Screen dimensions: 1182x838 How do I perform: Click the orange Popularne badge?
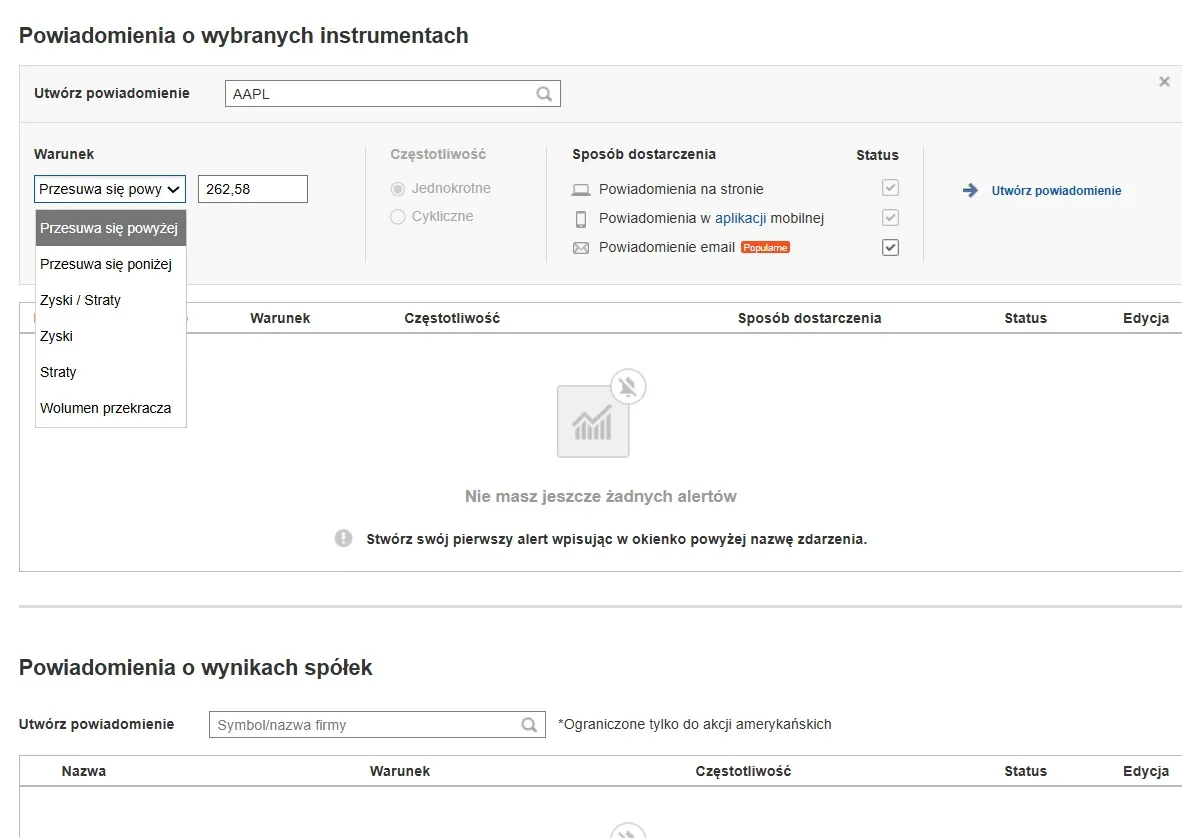pos(765,246)
